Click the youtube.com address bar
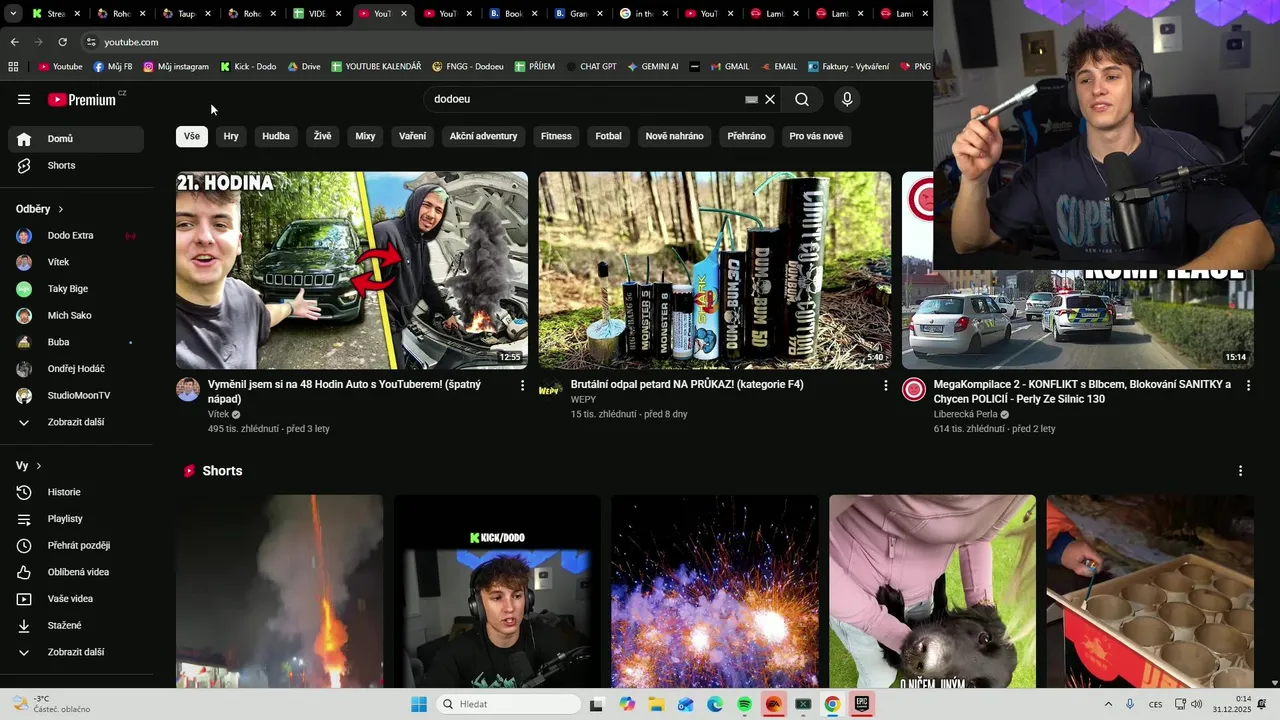The image size is (1280, 720). (500, 42)
